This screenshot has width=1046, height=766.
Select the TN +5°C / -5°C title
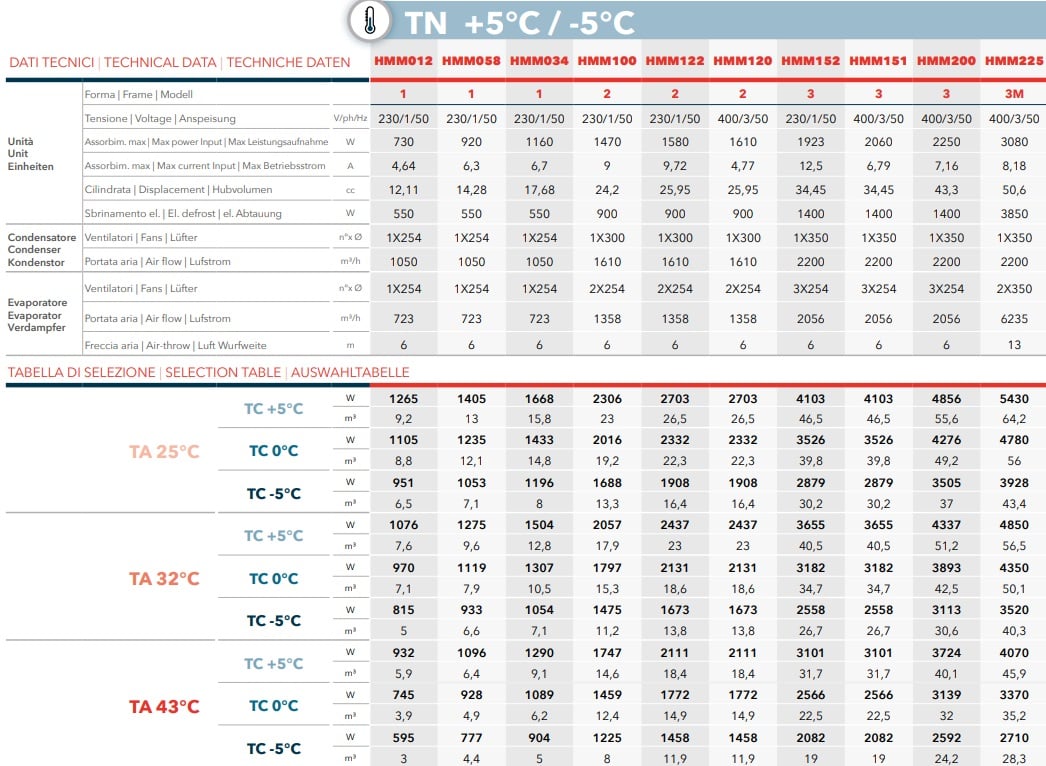(520, 23)
